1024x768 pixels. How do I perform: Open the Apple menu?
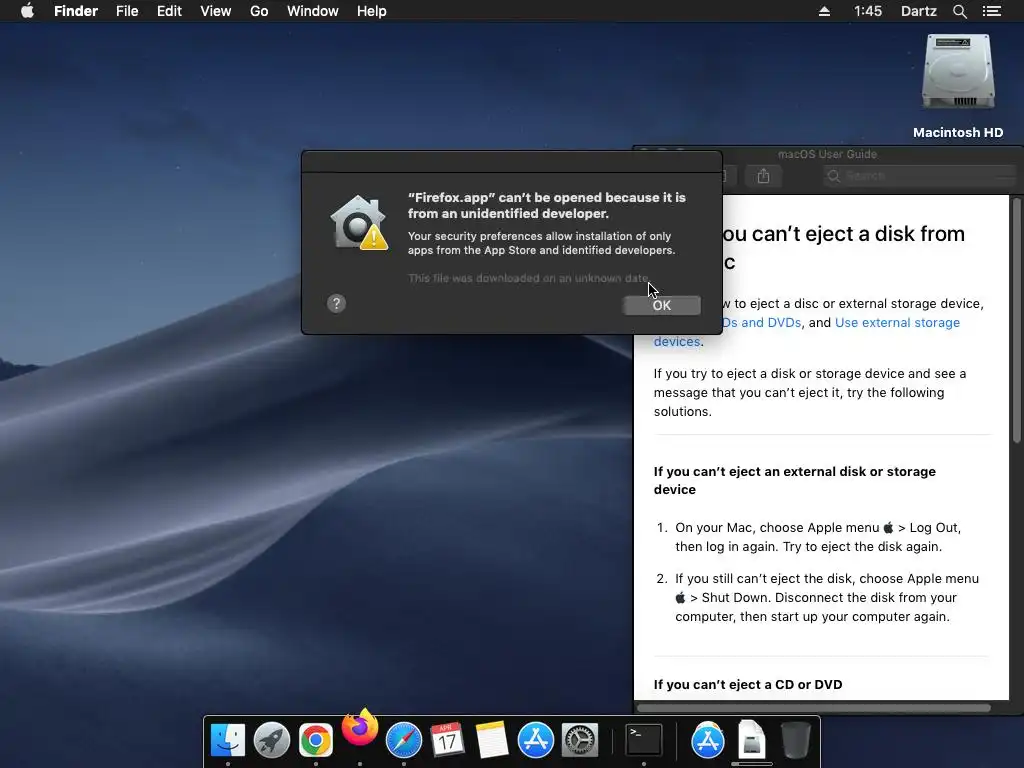click(27, 11)
